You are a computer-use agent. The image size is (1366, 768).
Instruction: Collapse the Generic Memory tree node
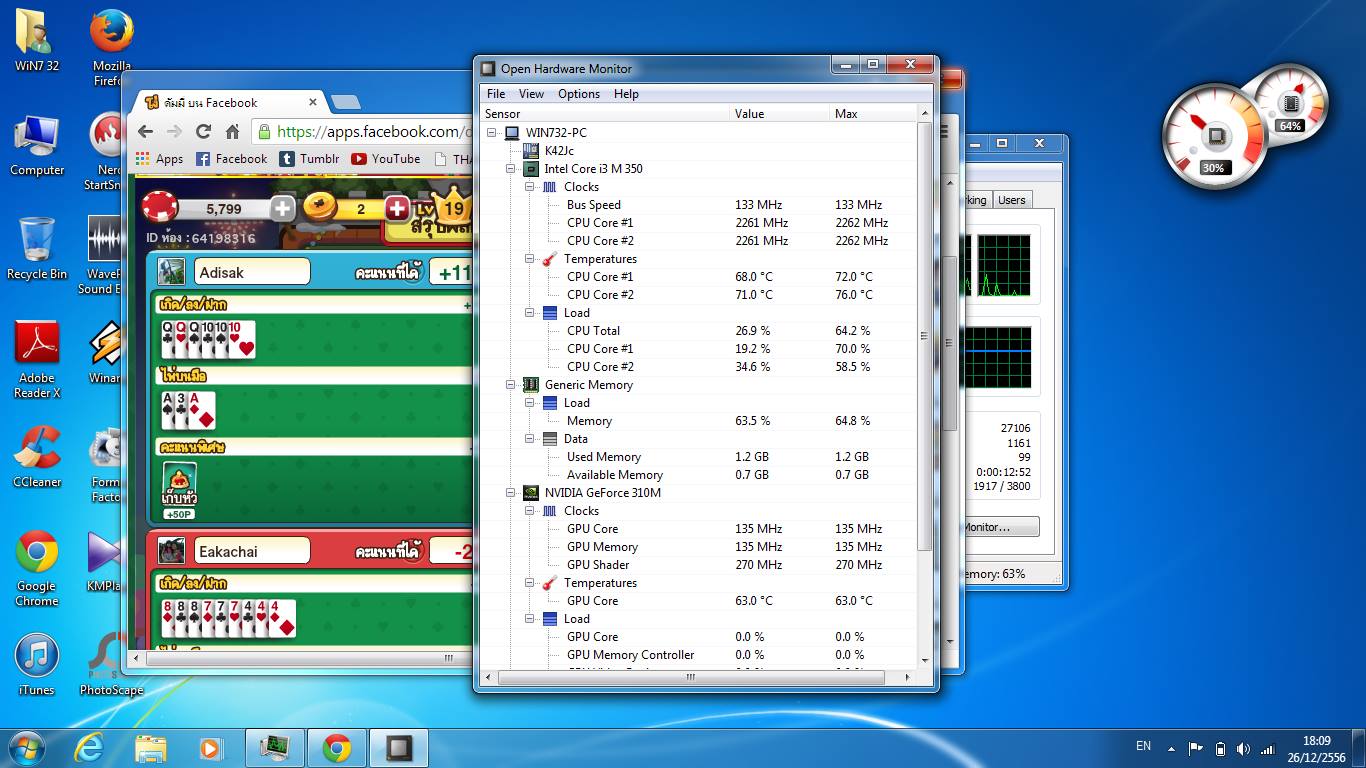(x=511, y=385)
